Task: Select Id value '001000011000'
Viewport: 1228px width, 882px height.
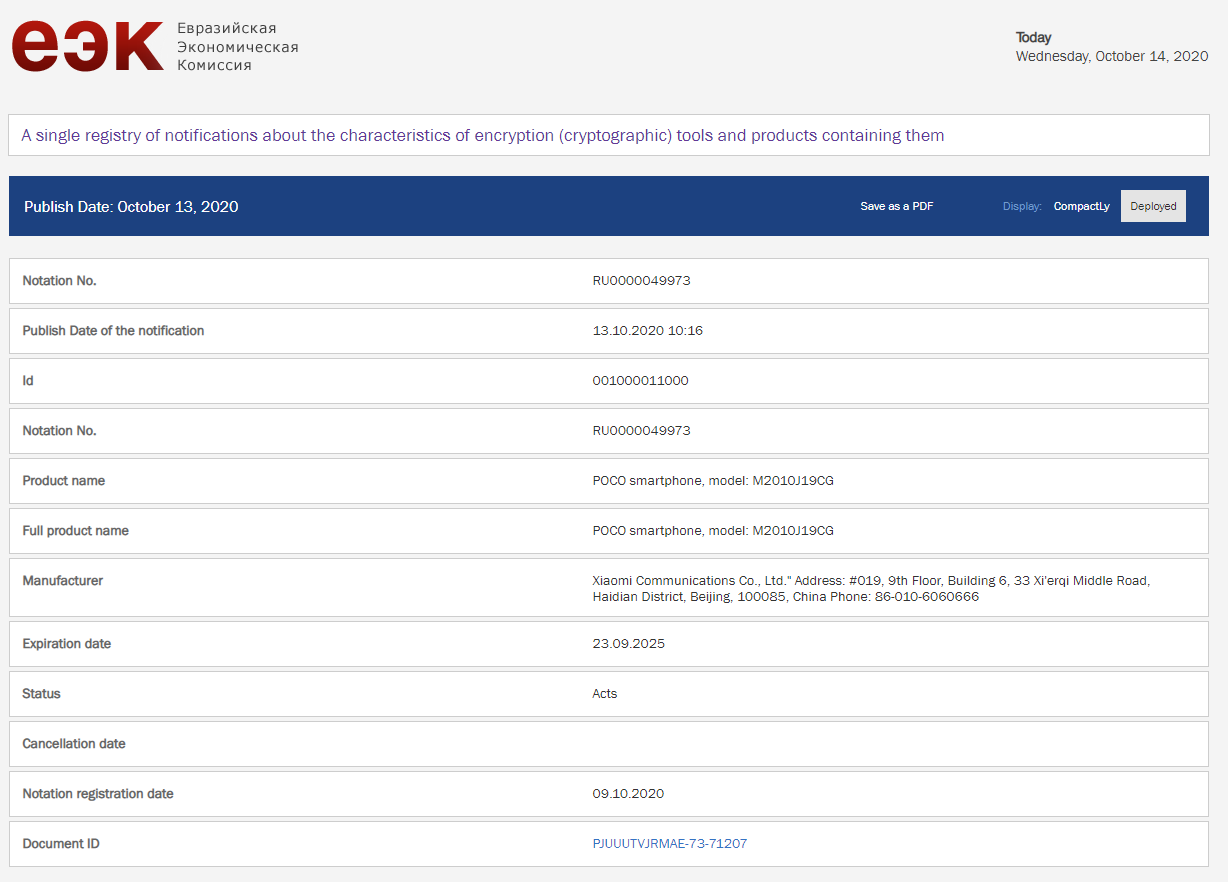Action: (641, 381)
